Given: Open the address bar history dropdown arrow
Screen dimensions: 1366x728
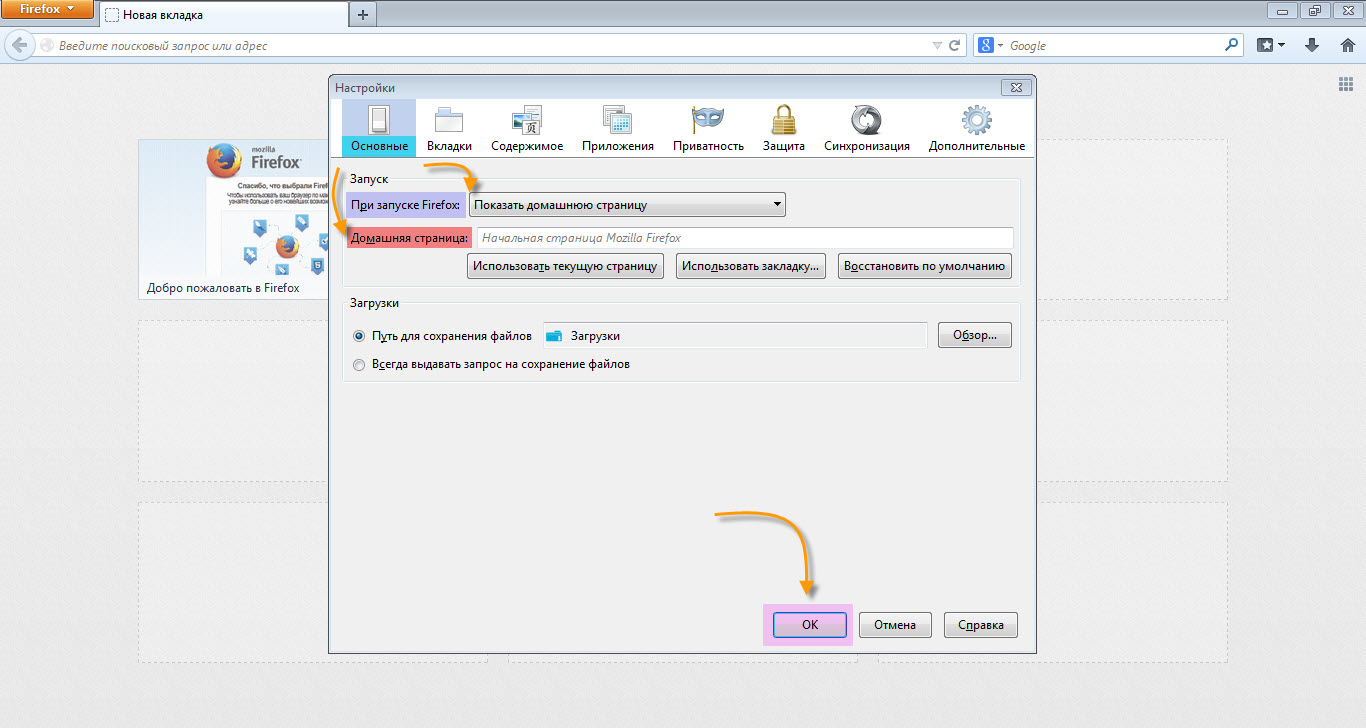Looking at the screenshot, I should (937, 46).
